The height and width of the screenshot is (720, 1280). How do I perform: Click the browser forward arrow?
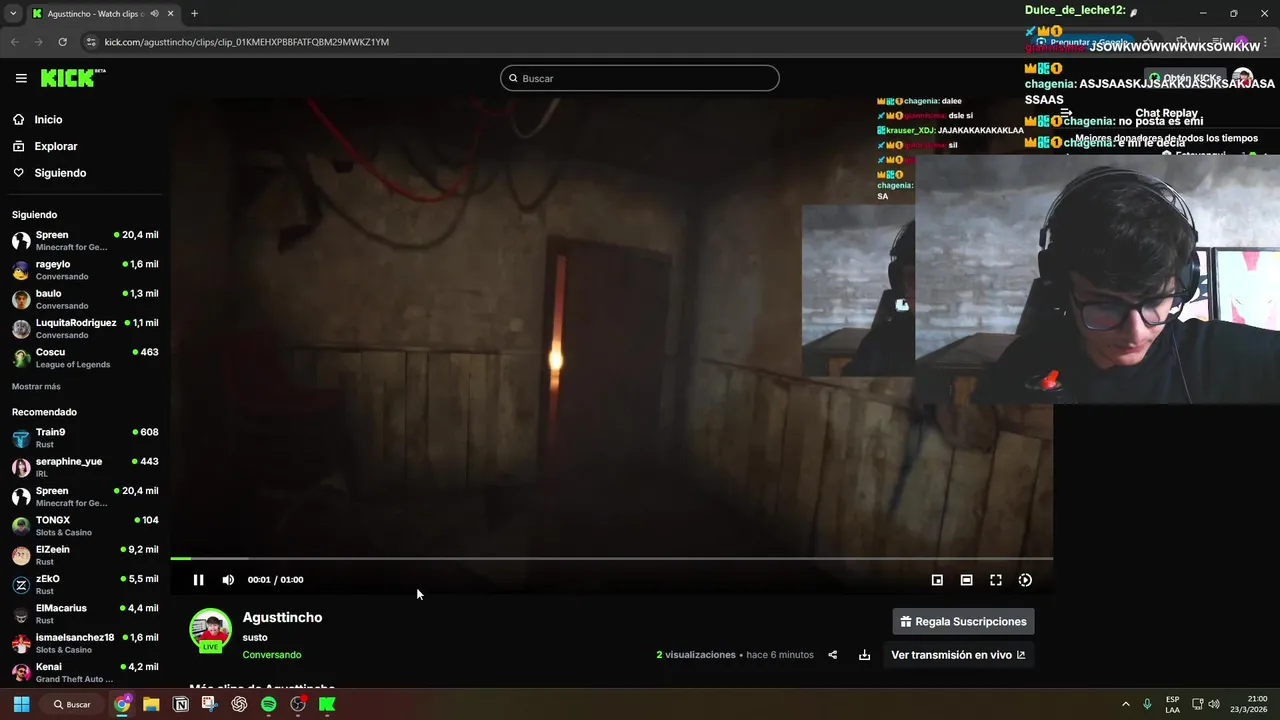(38, 42)
